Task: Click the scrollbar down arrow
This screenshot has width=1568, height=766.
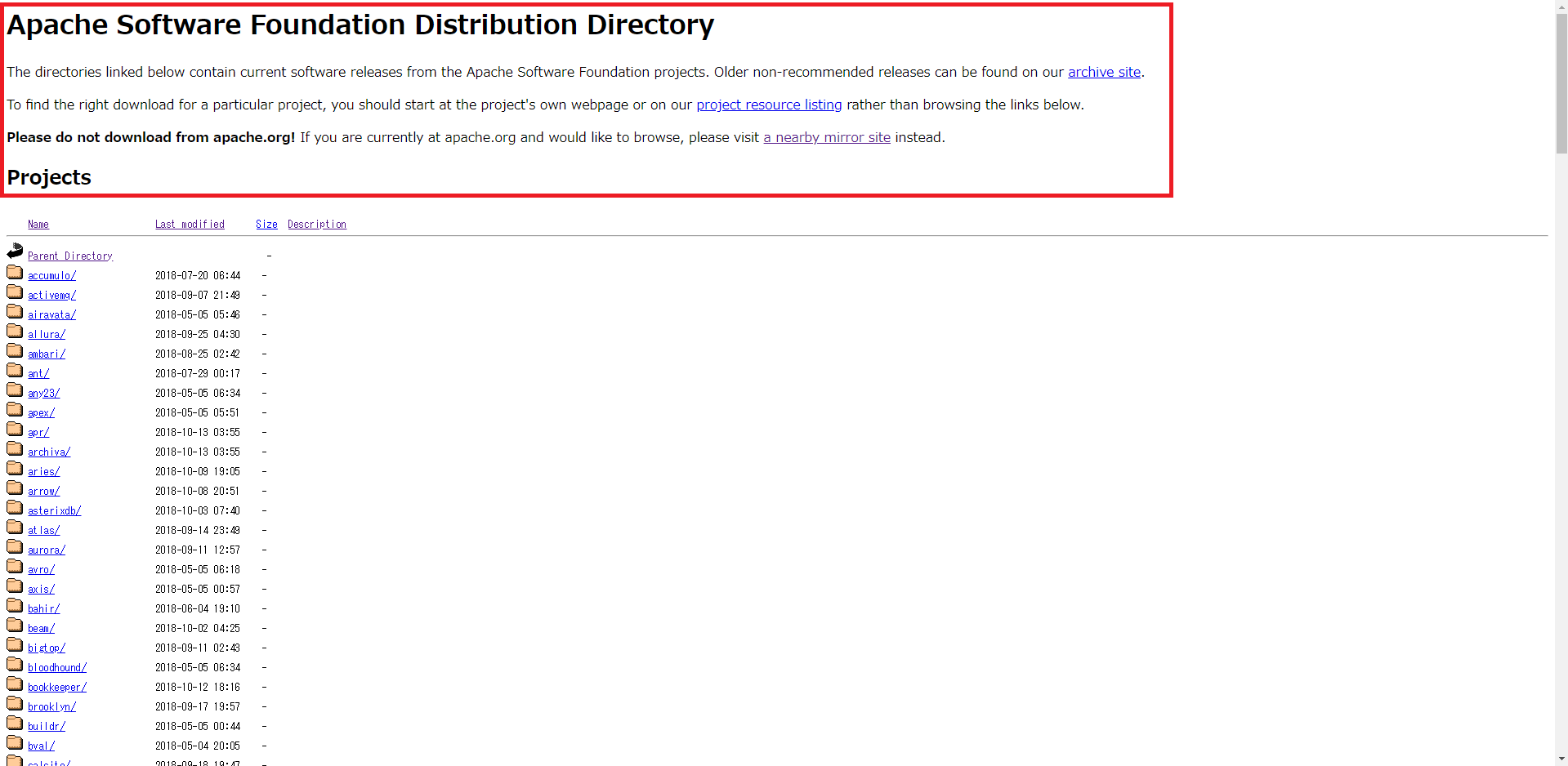Action: point(1561,759)
